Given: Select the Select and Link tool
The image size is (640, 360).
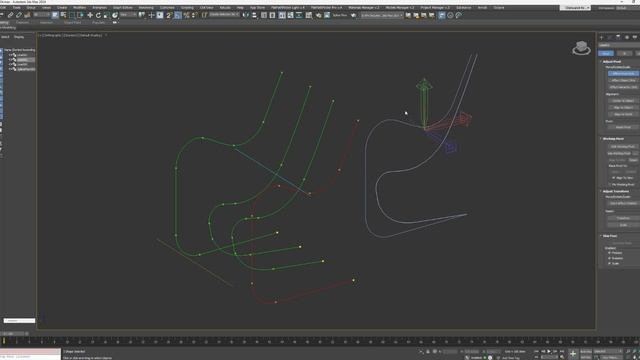Looking at the screenshot, I should coord(10,15).
